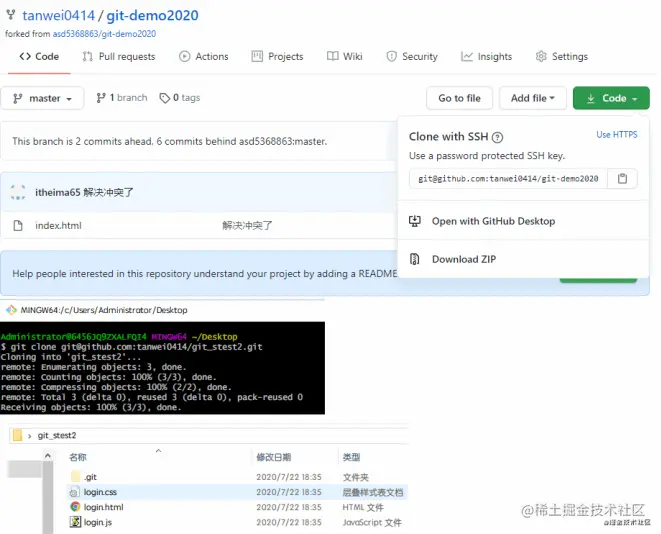Click the Git Bash icon in the MINGW64 title bar
Viewport: 661px width, 534px height.
(x=11, y=310)
